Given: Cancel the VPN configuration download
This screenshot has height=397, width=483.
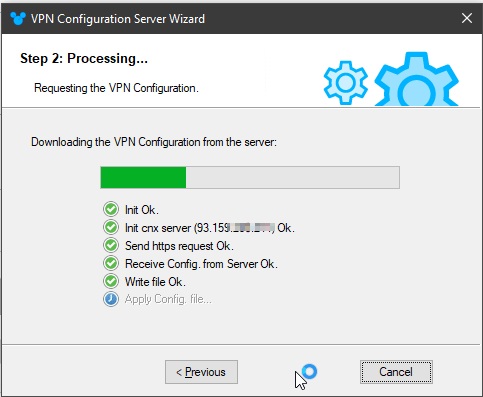Looking at the screenshot, I should click(x=396, y=372).
